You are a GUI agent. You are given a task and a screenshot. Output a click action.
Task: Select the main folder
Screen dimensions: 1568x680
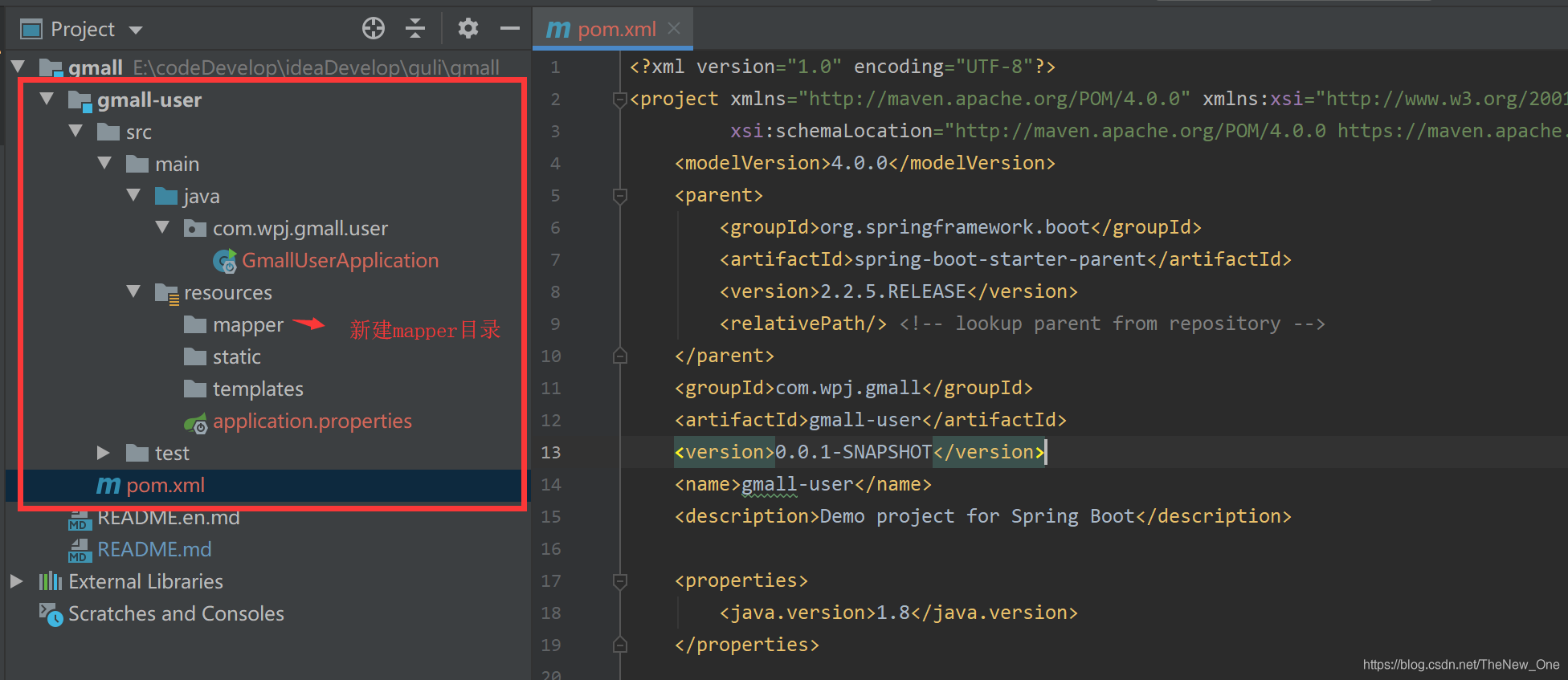tap(177, 165)
